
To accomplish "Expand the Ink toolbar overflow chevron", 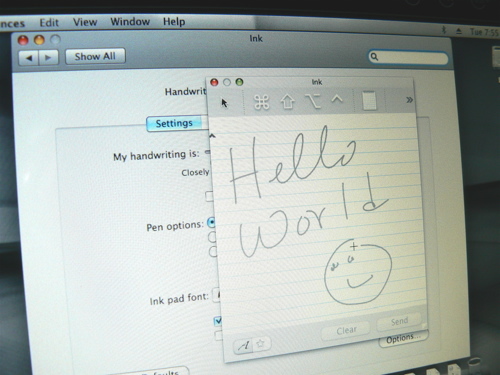I will [409, 100].
